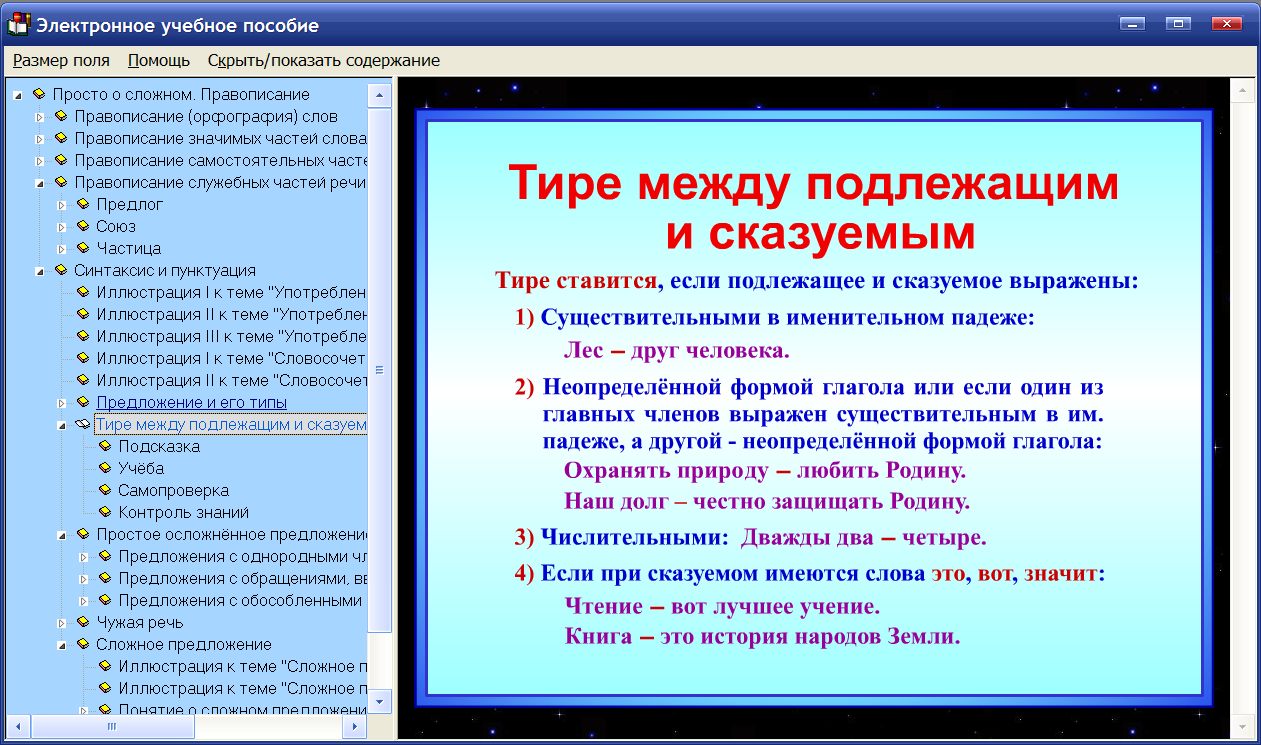Click book icon beside Предлог
Screen dimensions: 1261x745
click(83, 204)
